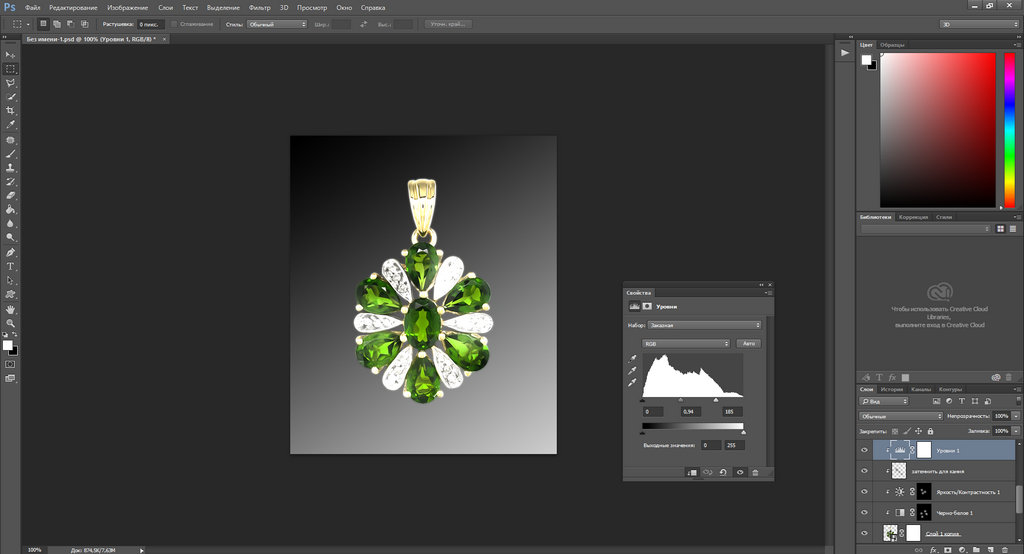Activate the Zoom tool
Image resolution: width=1024 pixels, height=554 pixels.
click(x=10, y=324)
